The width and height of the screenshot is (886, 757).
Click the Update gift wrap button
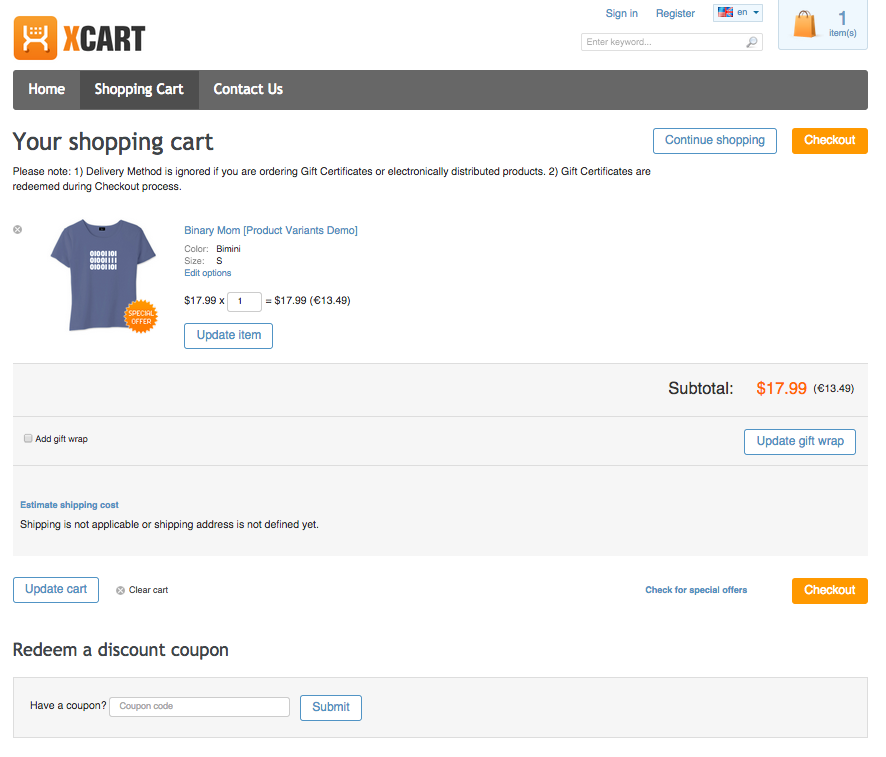tap(800, 441)
